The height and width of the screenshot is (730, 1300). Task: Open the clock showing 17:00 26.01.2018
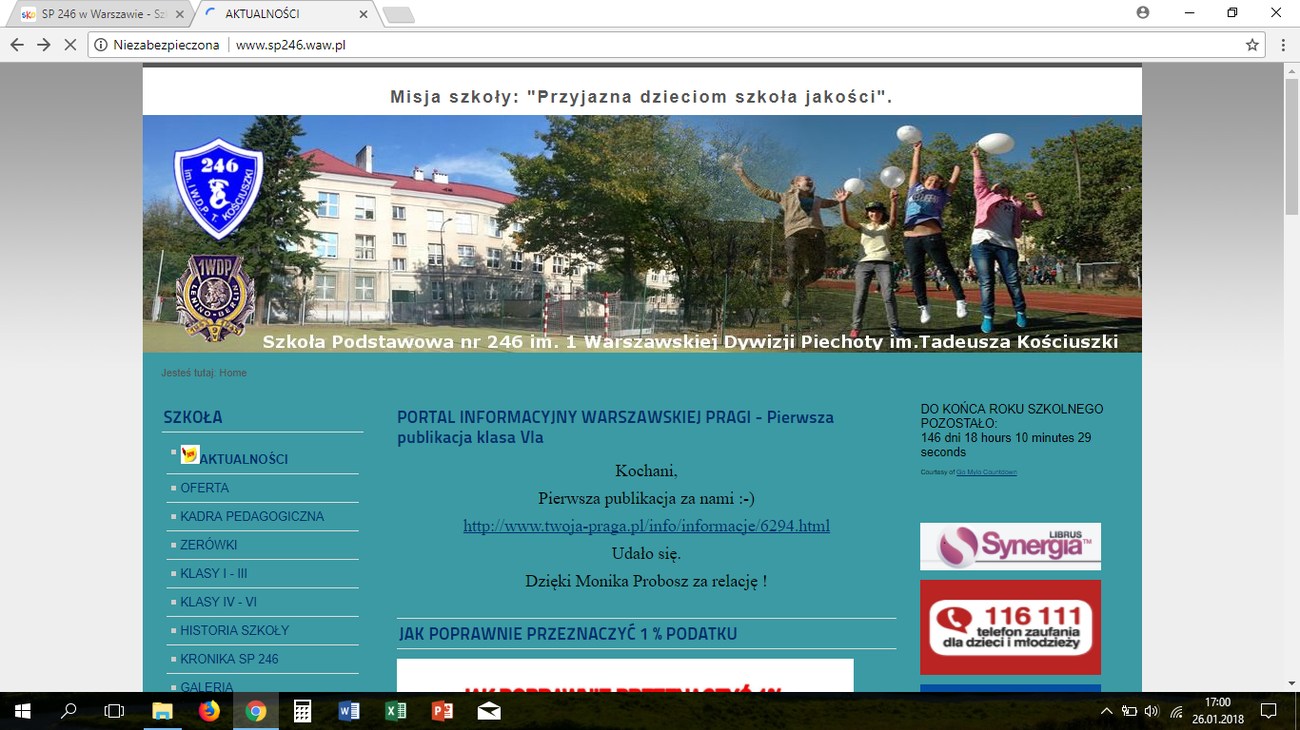point(1218,711)
